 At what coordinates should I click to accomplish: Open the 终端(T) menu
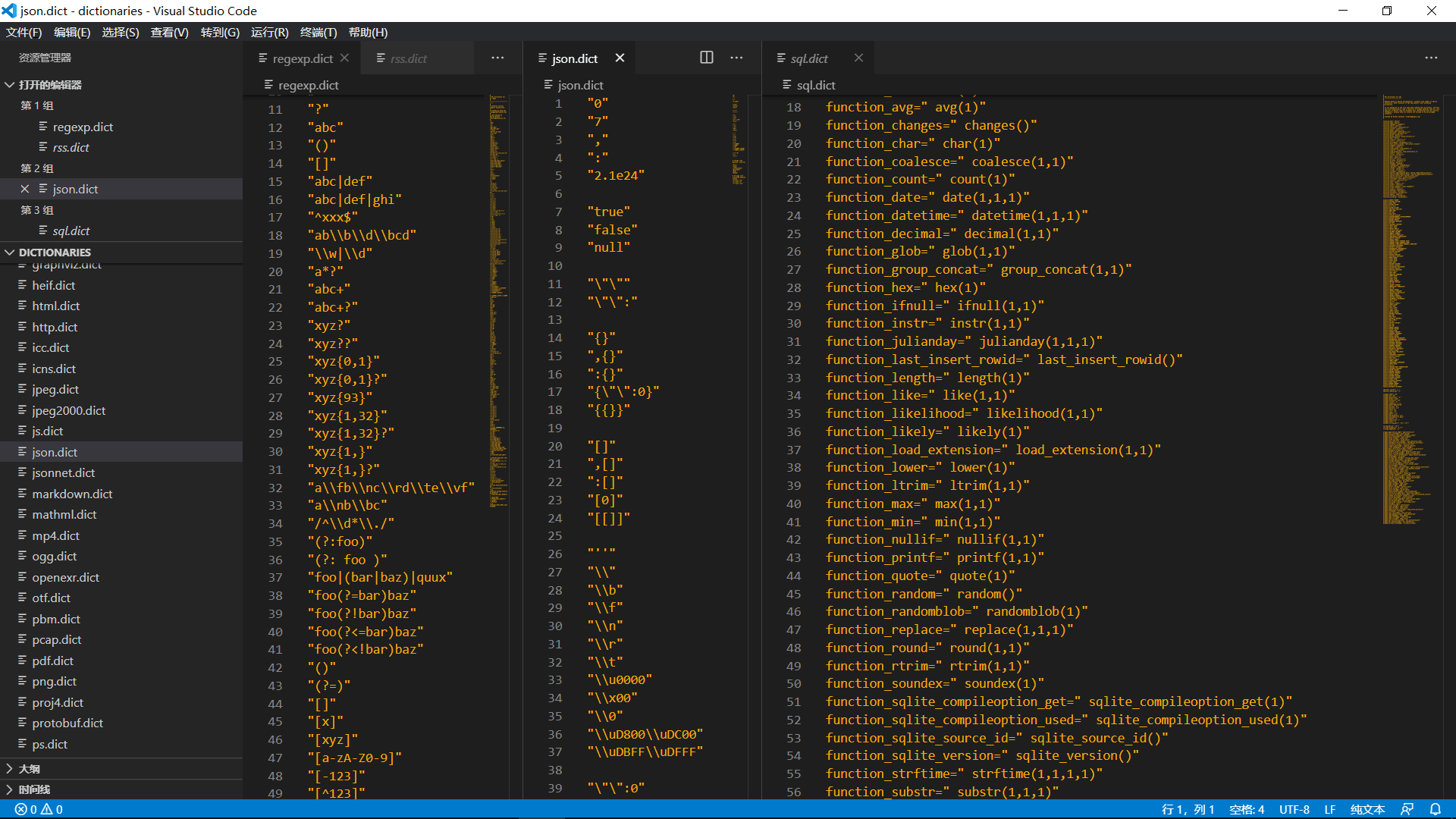[318, 32]
